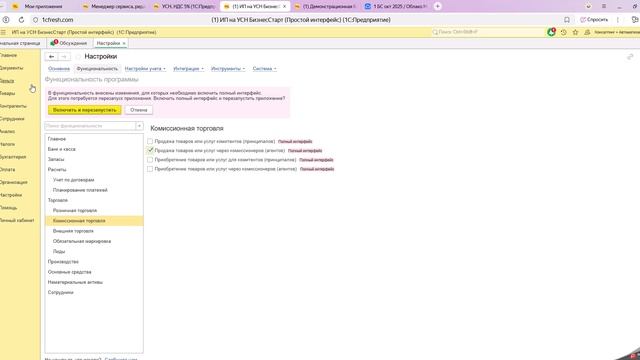This screenshot has width=640, height=360.
Task: Switch to the Начальная страница tab
Action: tap(20, 43)
